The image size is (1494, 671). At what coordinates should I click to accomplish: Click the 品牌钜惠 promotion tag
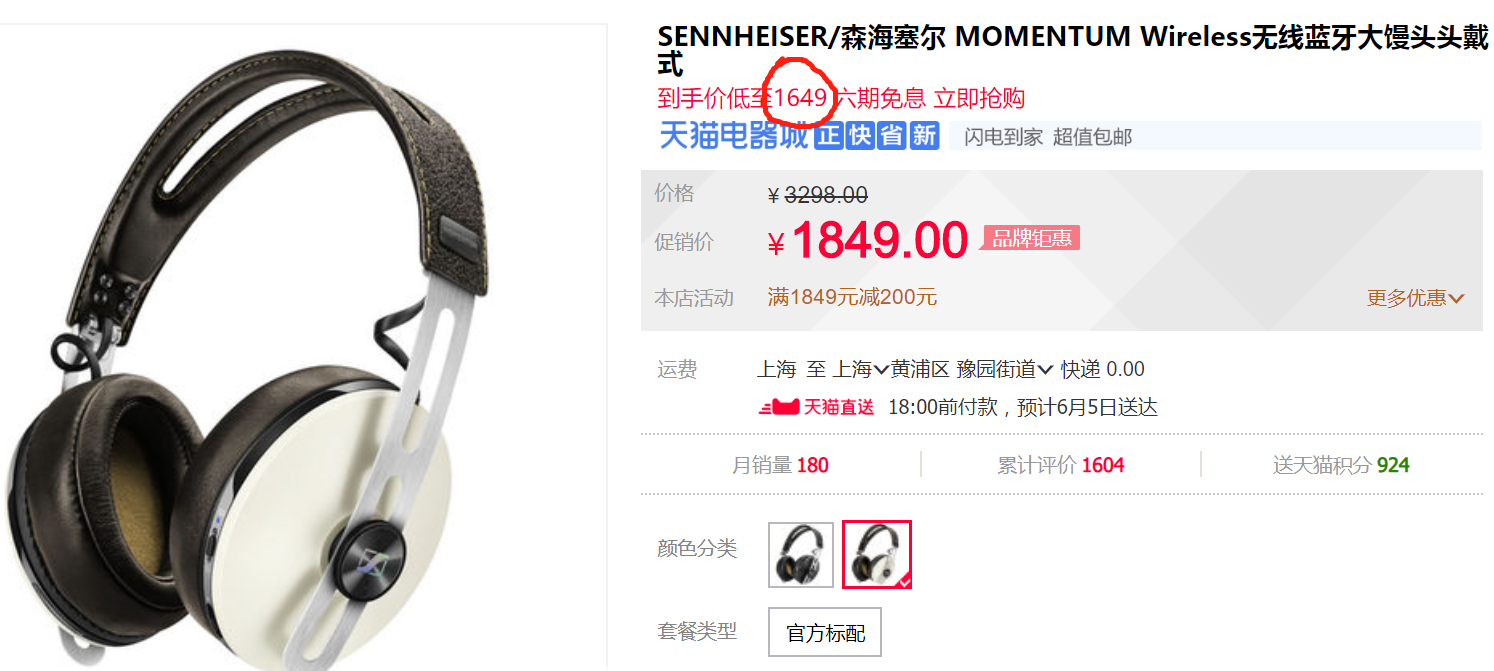[x=1031, y=238]
